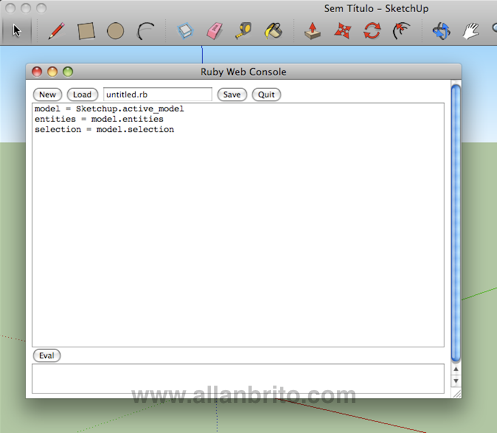Select the Arc tool
Viewport: 497px width, 433px height.
146,31
